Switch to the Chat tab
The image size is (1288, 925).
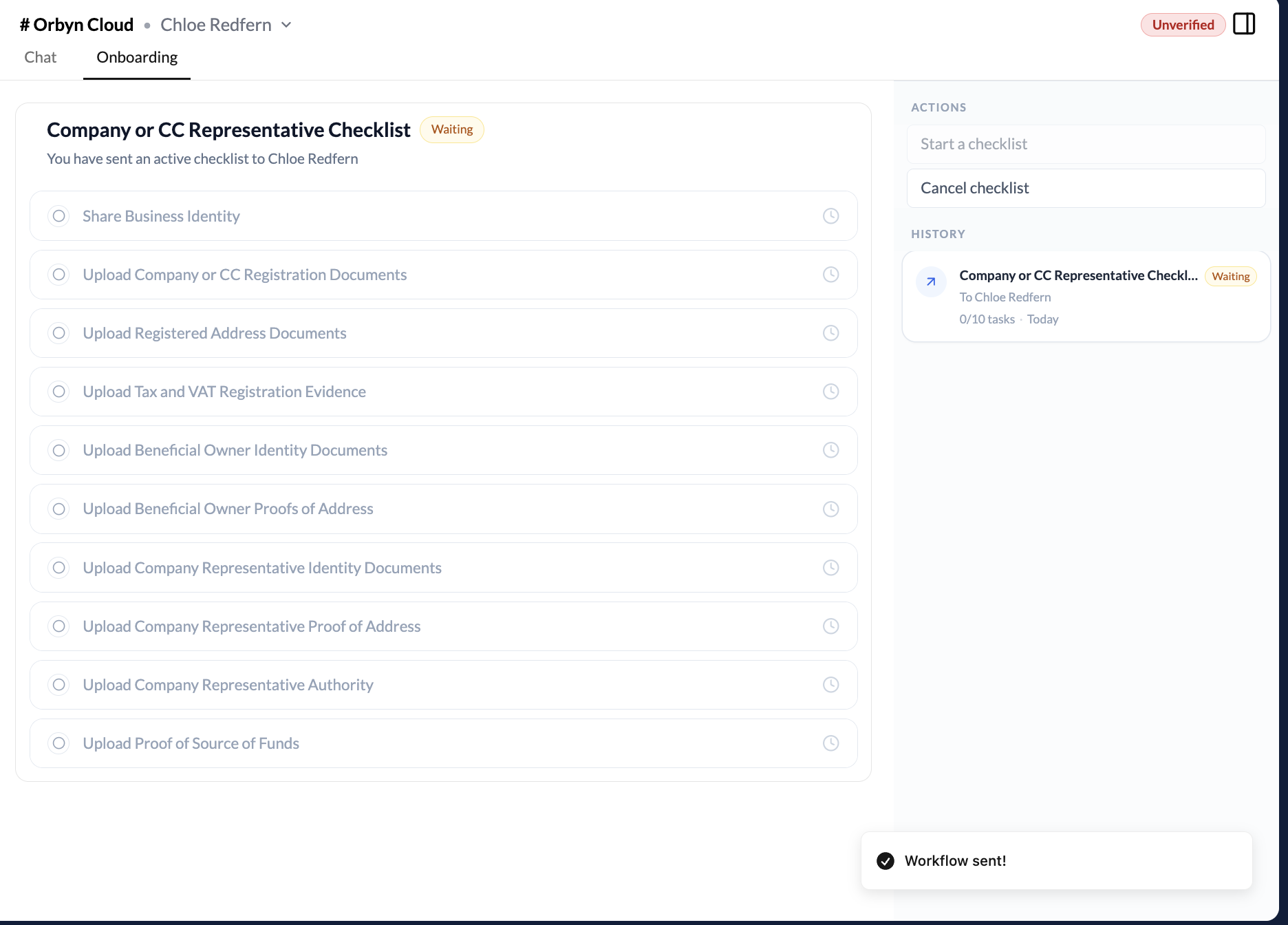pos(40,57)
